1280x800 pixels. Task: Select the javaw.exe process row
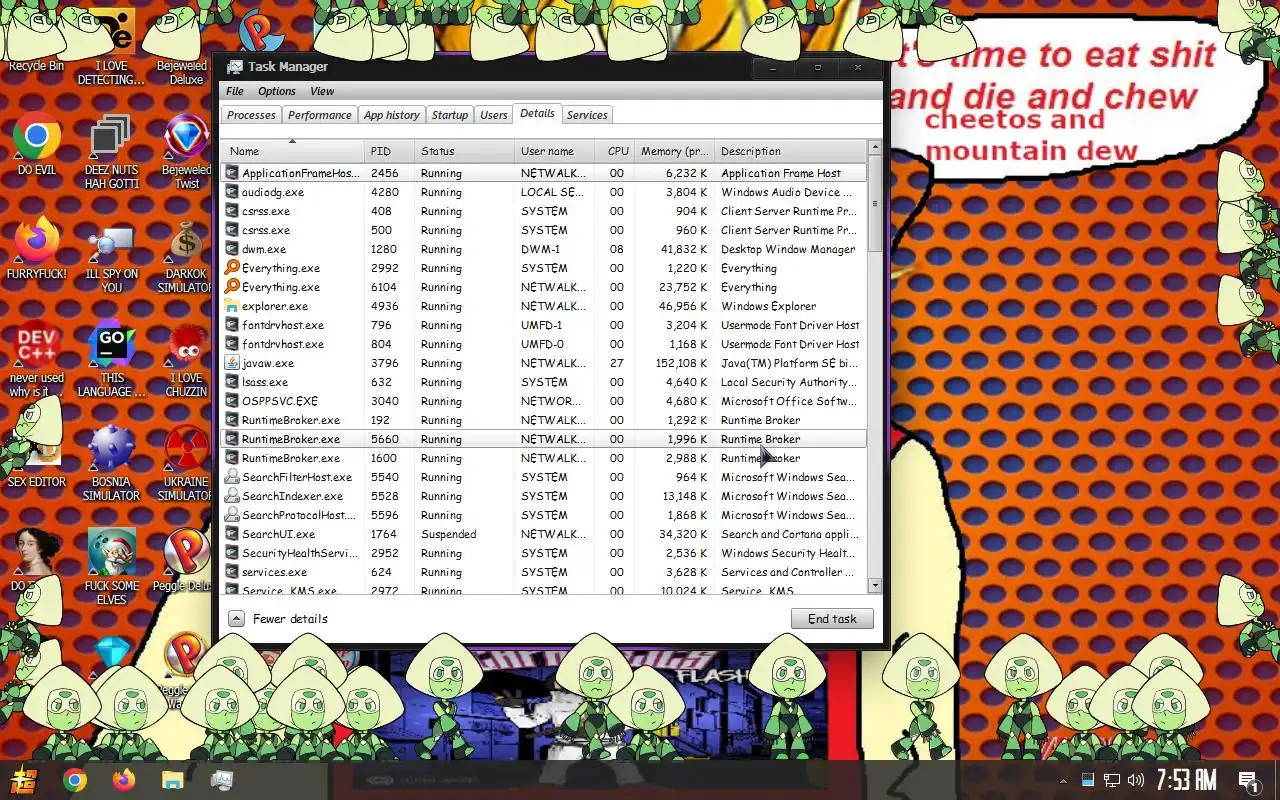click(543, 363)
